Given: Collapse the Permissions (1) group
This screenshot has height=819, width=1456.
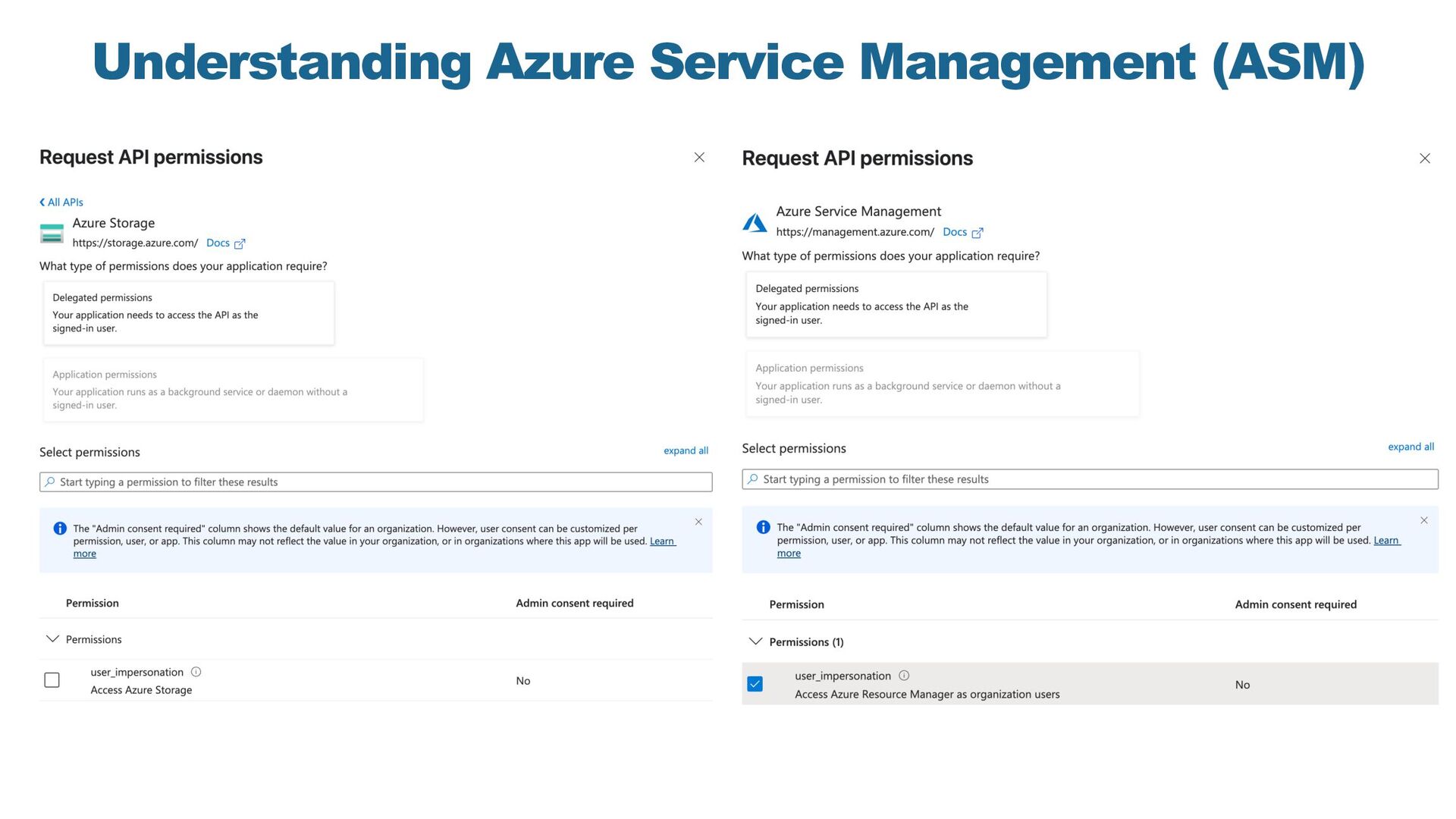Looking at the screenshot, I should 755,642.
